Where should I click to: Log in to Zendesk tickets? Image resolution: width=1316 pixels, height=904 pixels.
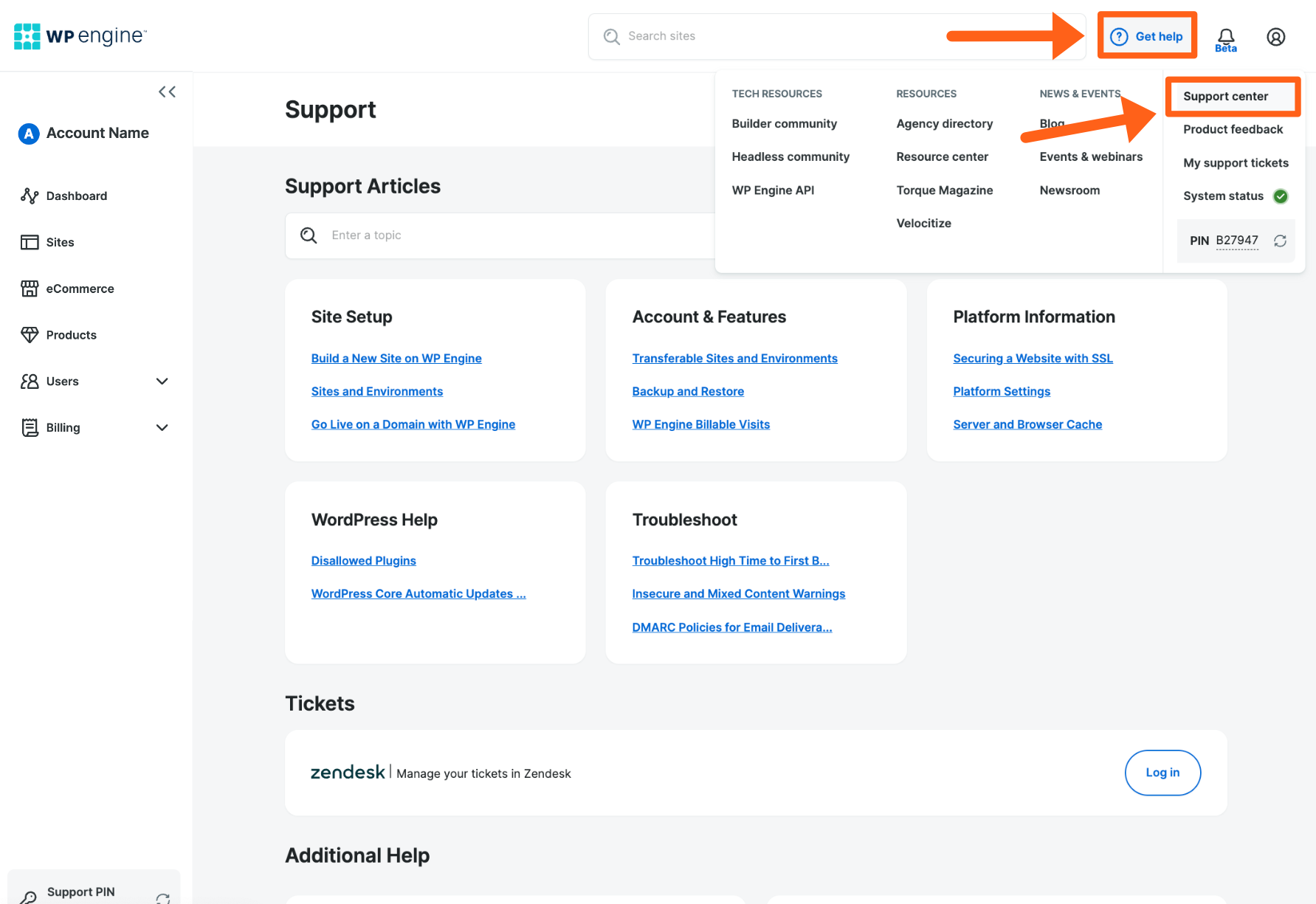[1162, 773]
